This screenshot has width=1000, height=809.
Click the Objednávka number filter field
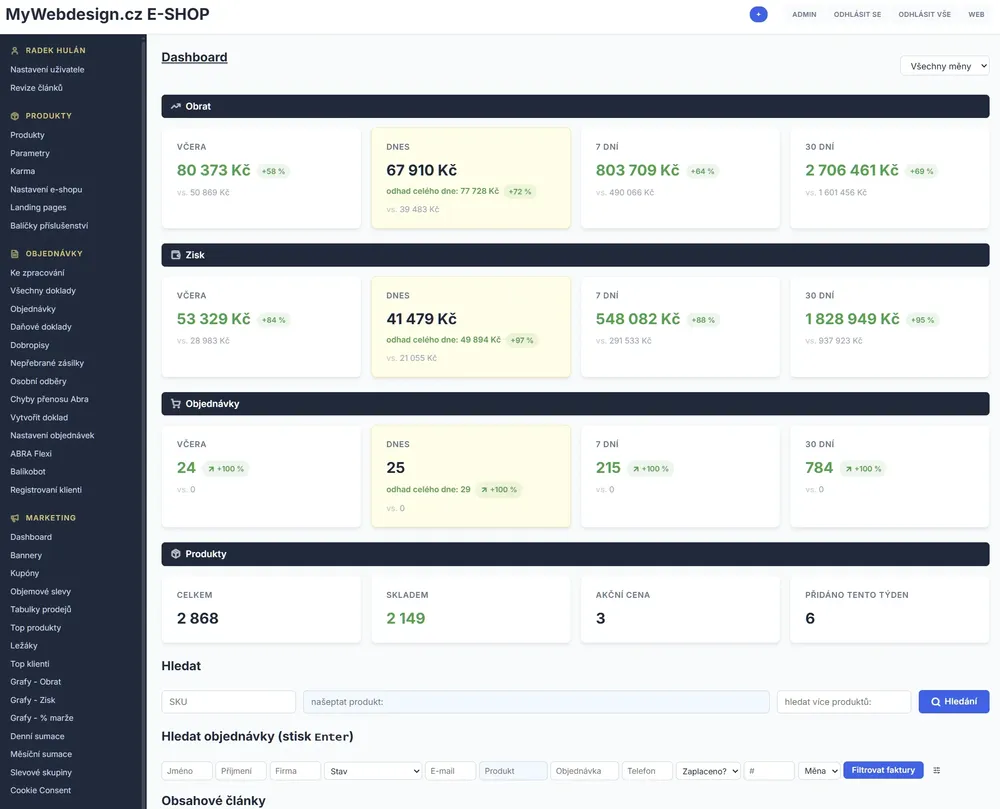click(x=584, y=771)
